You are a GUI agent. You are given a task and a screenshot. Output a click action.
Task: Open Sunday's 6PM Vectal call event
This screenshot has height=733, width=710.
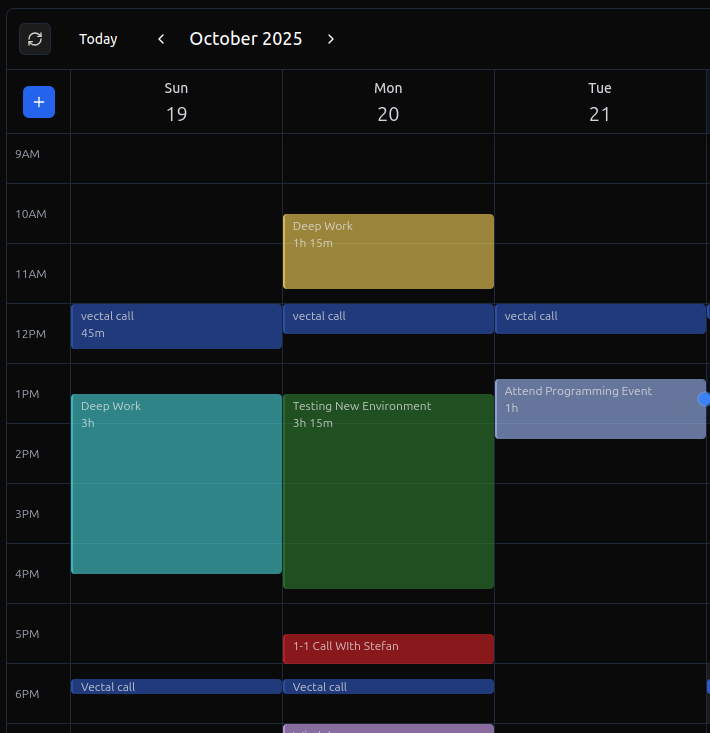(x=176, y=687)
